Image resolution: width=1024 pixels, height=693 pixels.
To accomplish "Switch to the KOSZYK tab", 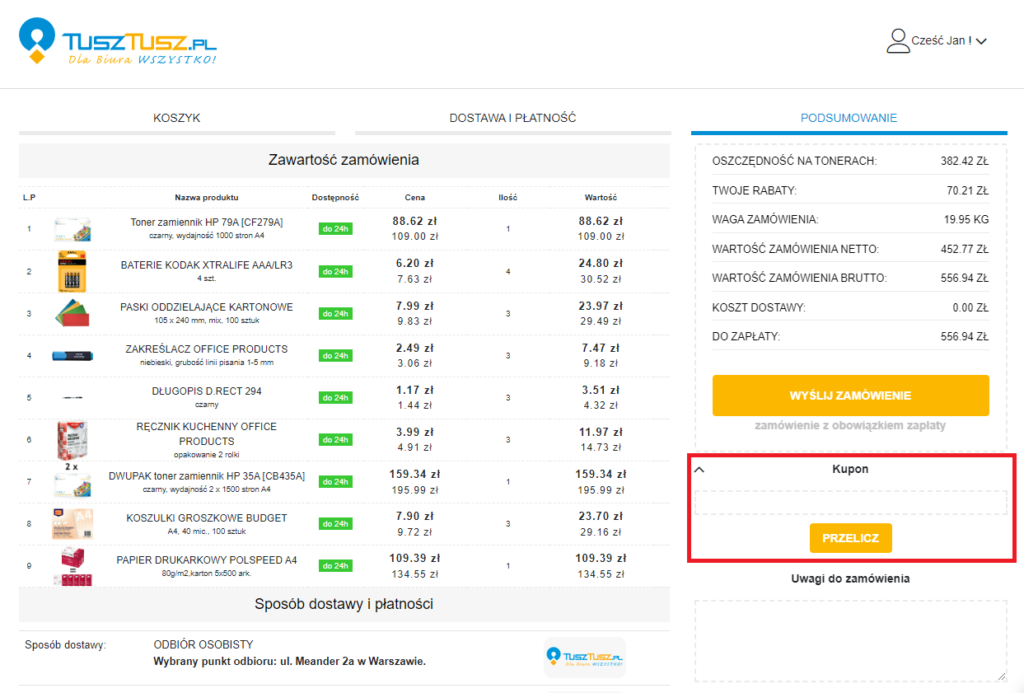I will tap(177, 118).
